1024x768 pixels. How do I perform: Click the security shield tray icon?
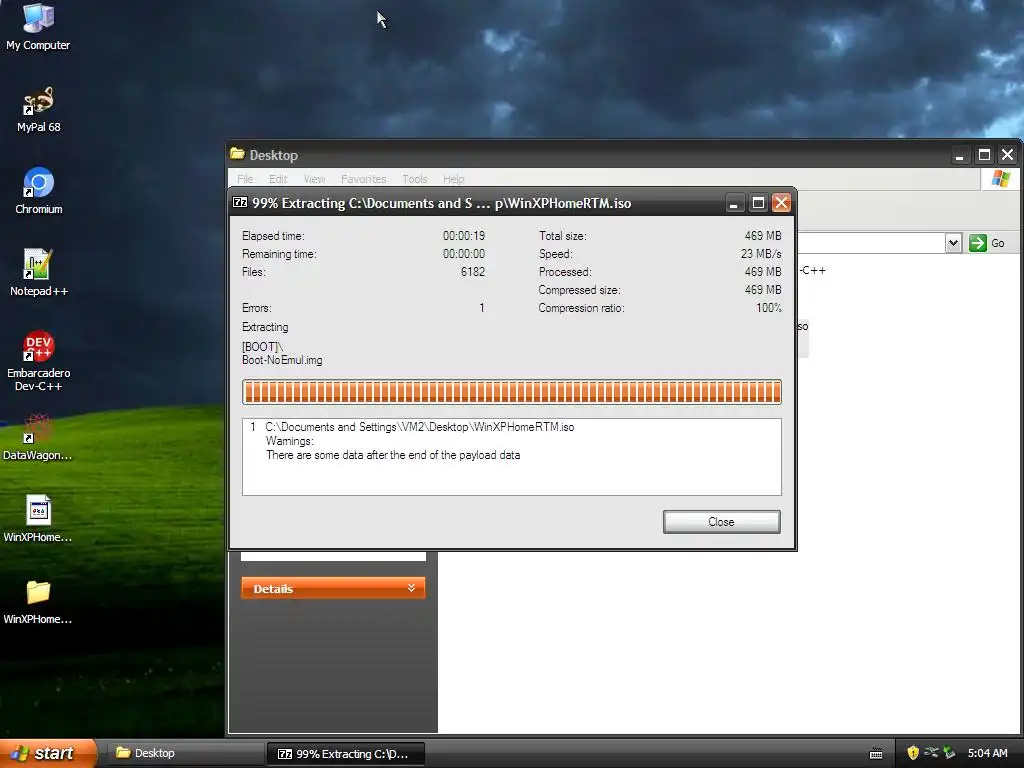tap(913, 753)
